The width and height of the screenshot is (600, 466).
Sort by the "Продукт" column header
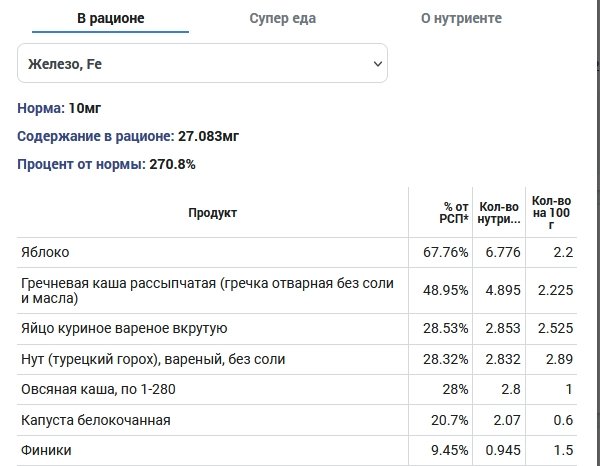point(212,212)
